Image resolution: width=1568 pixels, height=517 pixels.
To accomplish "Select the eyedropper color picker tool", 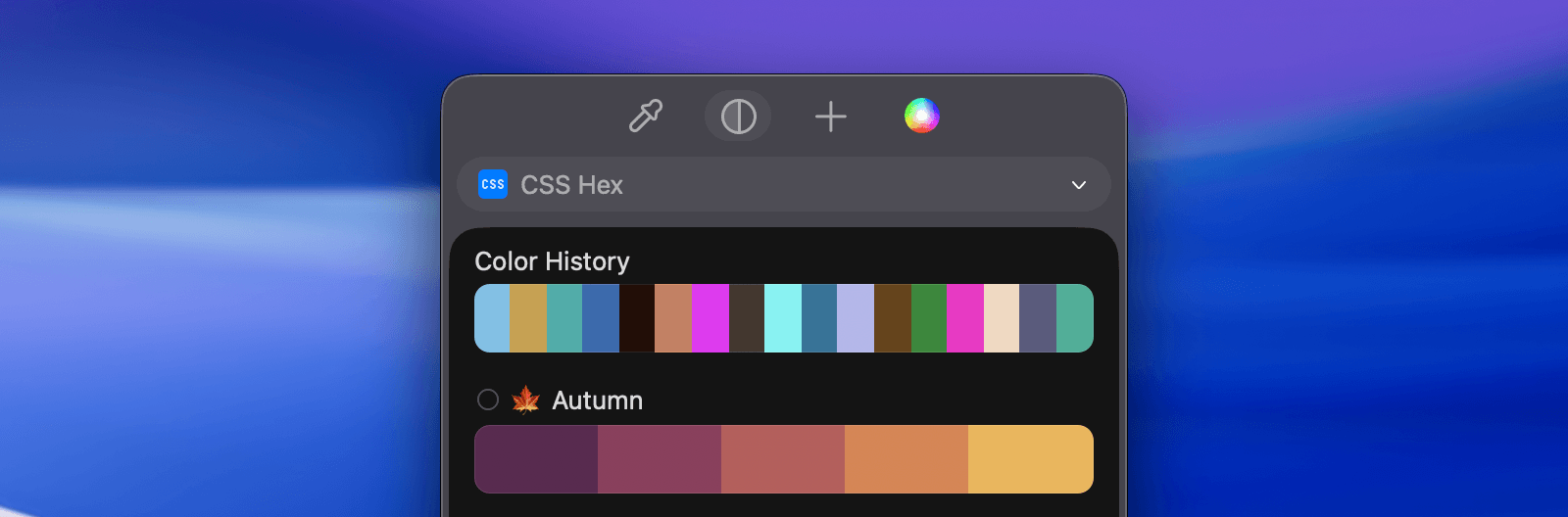I will click(645, 117).
